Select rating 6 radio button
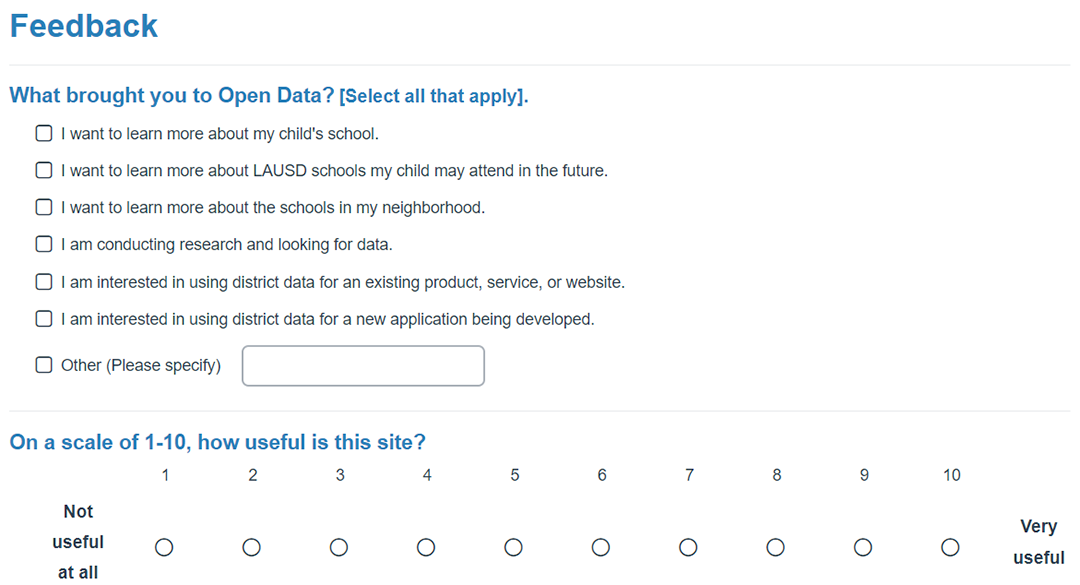Image resolution: width=1080 pixels, height=585 pixels. (601, 548)
